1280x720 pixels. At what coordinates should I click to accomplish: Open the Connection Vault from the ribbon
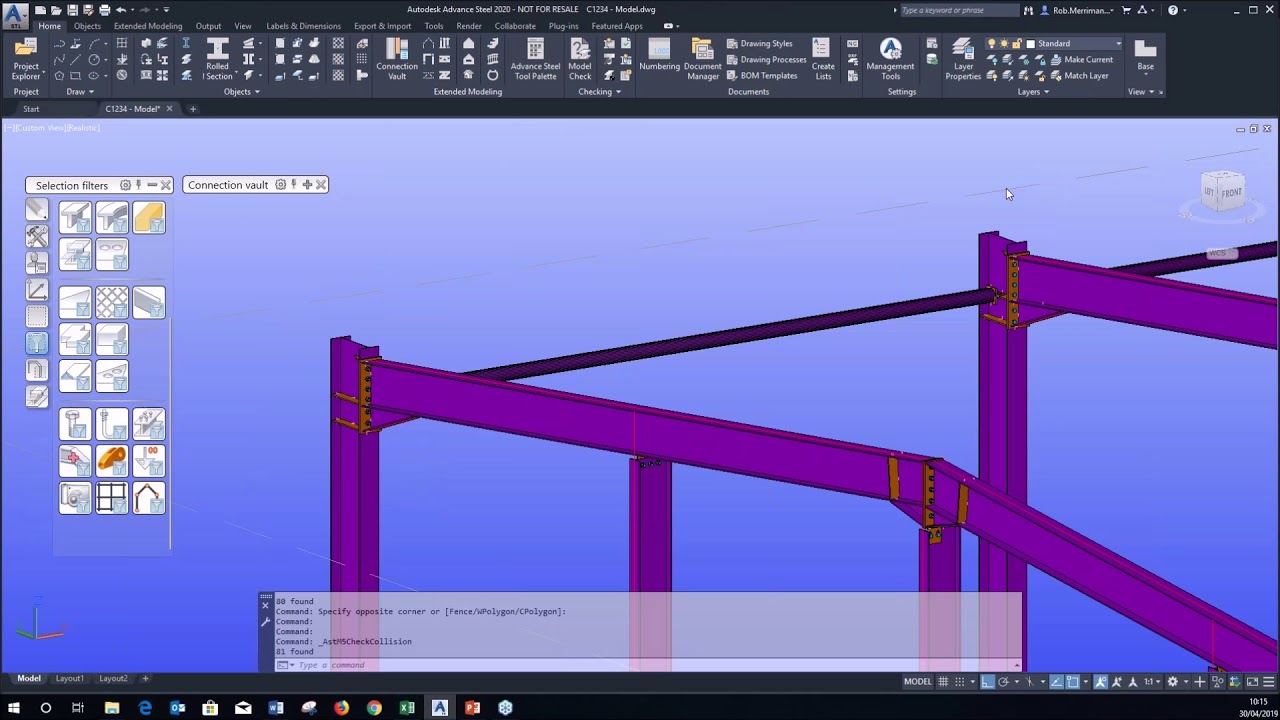(397, 59)
